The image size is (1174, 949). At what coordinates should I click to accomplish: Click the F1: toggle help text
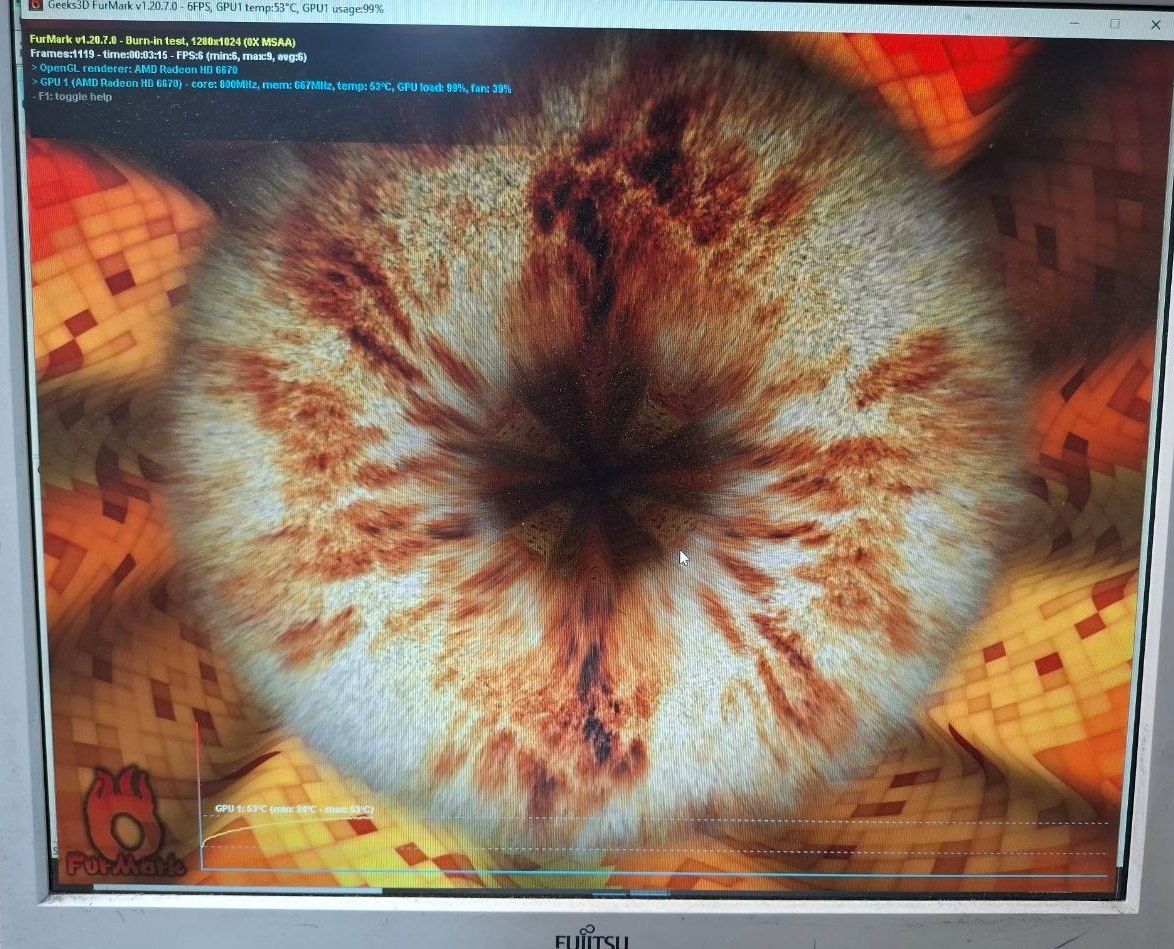coord(73,97)
